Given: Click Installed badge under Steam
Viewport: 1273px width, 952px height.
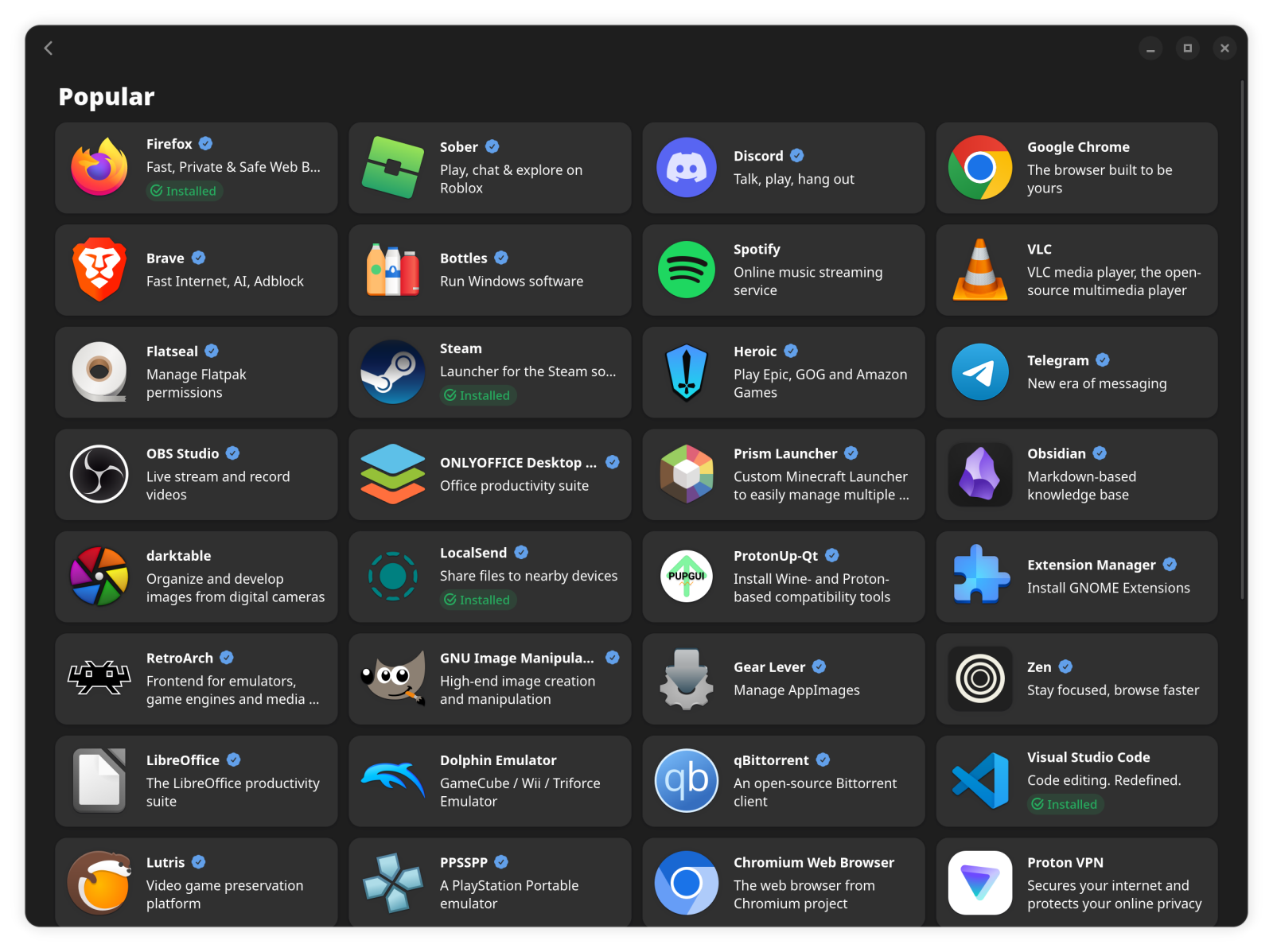Looking at the screenshot, I should (477, 395).
